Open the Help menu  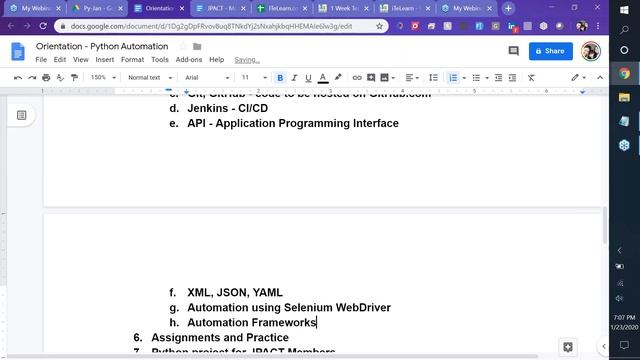[217, 60]
